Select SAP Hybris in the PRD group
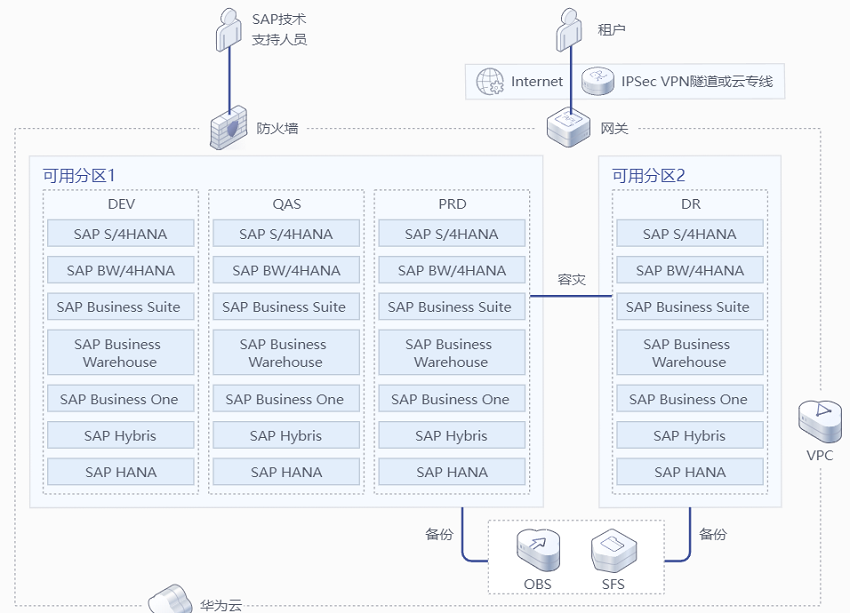 click(x=452, y=435)
